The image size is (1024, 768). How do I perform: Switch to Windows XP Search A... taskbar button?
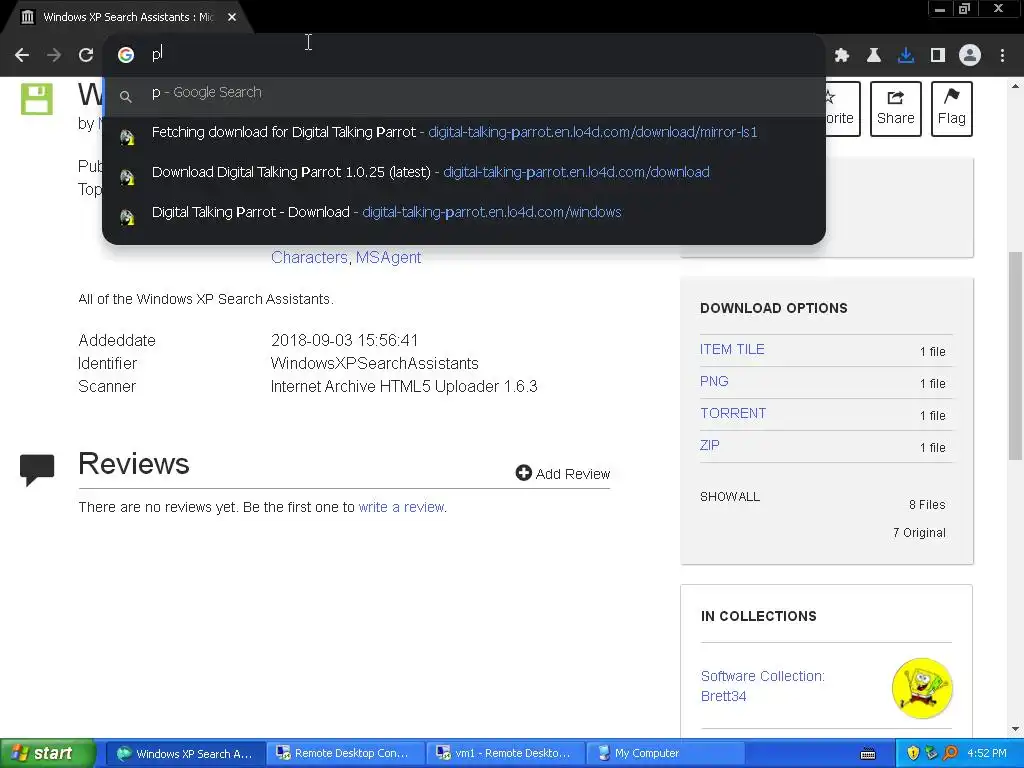[x=184, y=754]
